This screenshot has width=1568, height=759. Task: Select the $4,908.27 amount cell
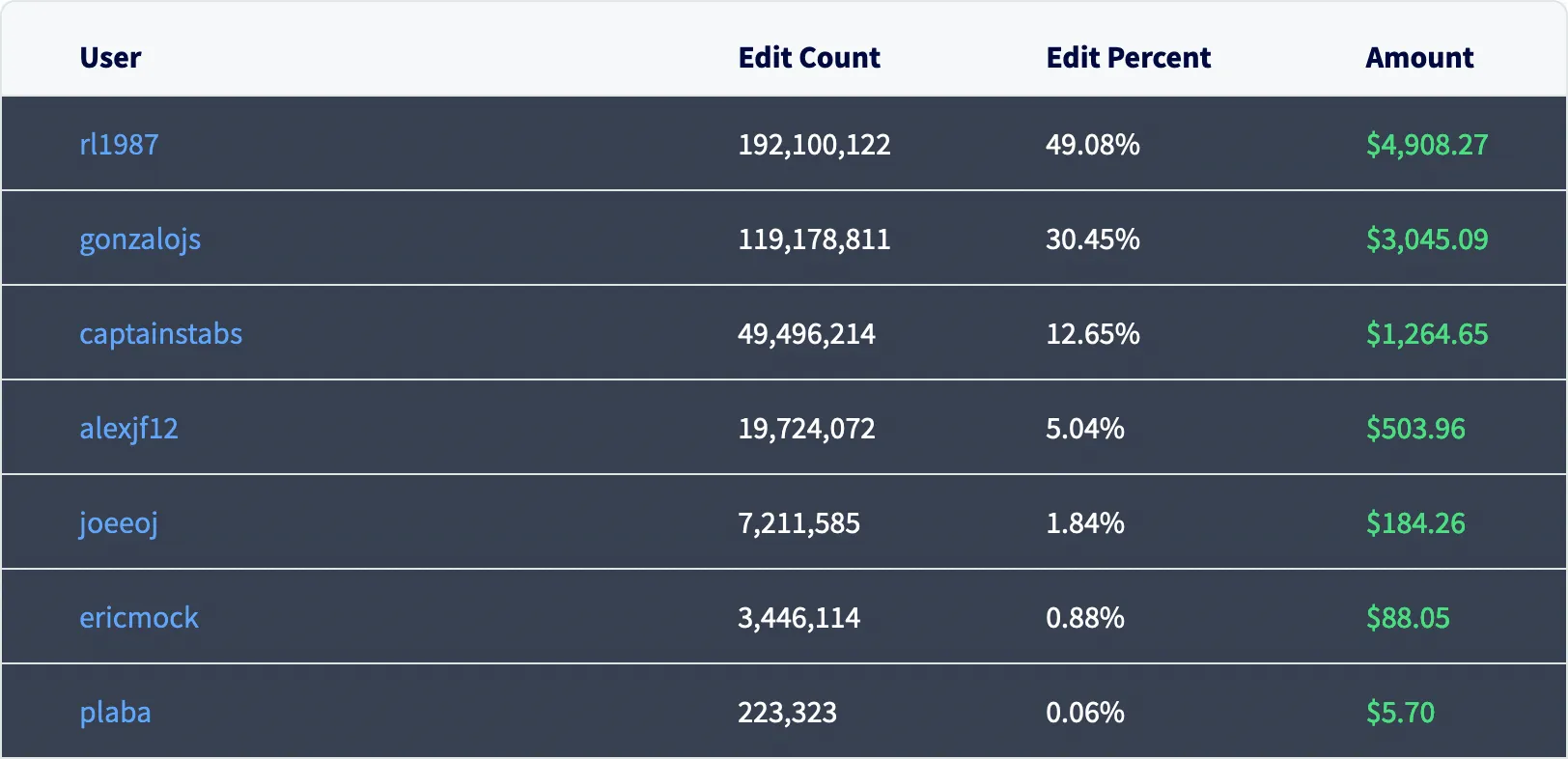point(1426,145)
